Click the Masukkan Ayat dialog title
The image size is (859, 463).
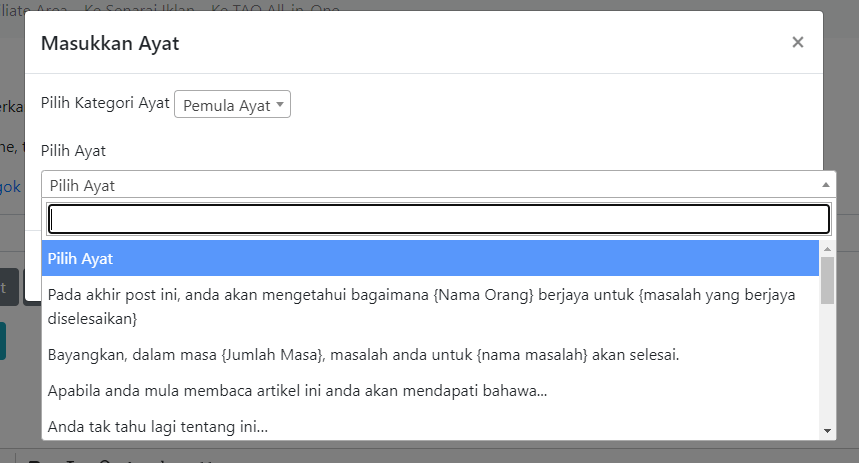pyautogui.click(x=109, y=42)
